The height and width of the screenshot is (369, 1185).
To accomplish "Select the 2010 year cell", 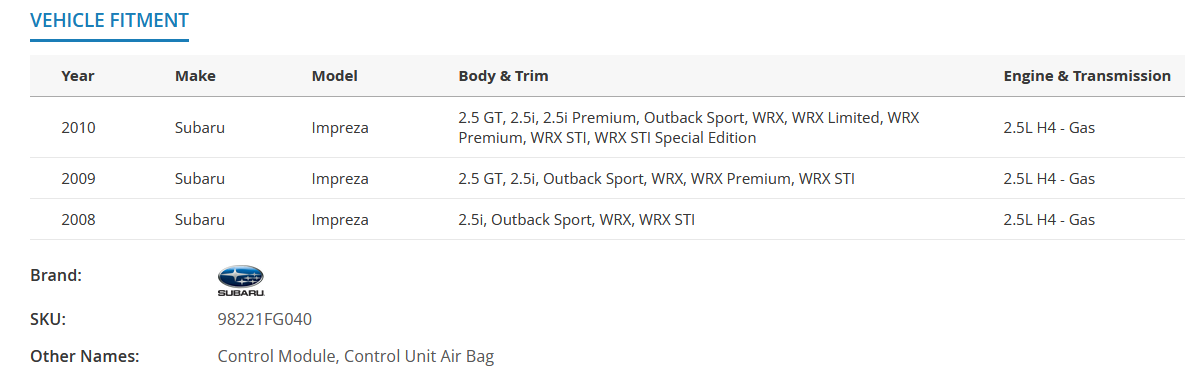I will coord(79,128).
